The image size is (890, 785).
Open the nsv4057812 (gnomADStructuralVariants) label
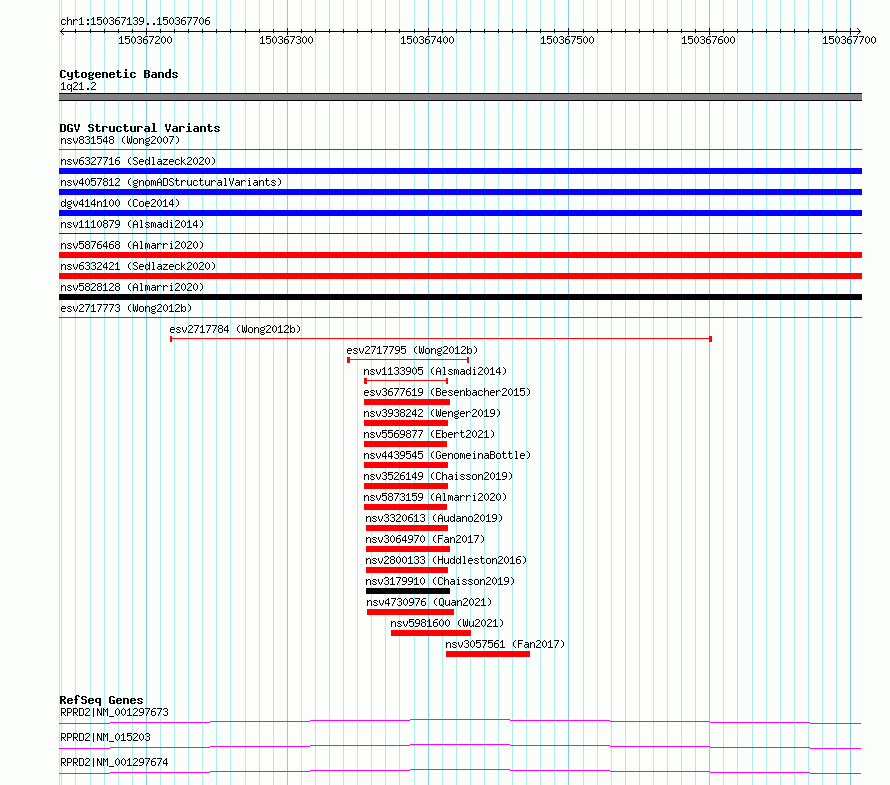tap(171, 182)
